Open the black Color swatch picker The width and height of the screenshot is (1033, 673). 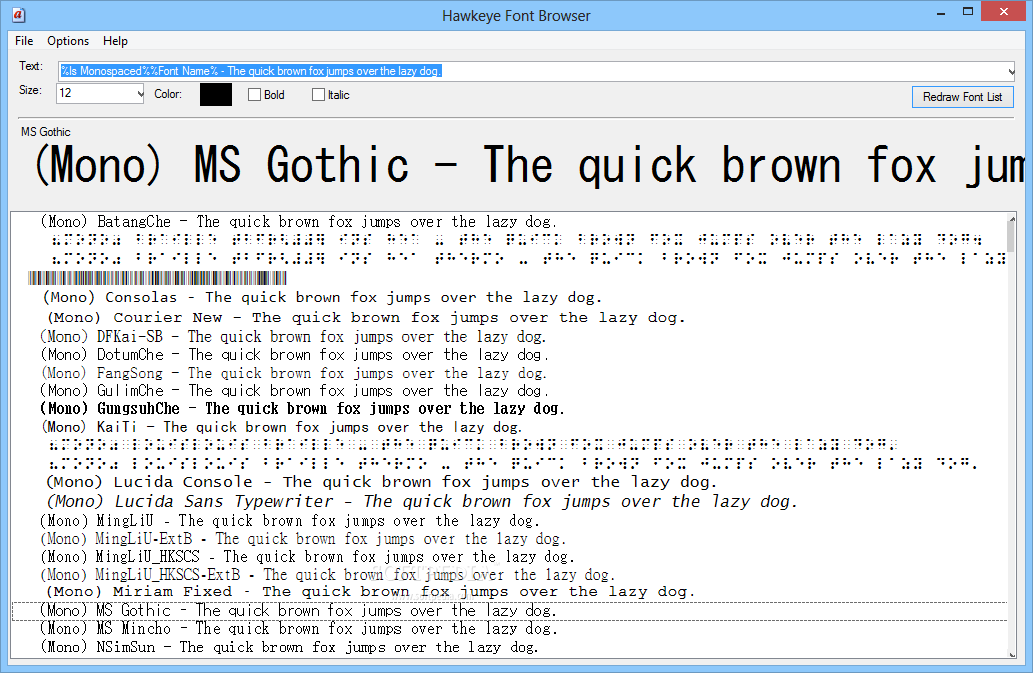pyautogui.click(x=215, y=94)
